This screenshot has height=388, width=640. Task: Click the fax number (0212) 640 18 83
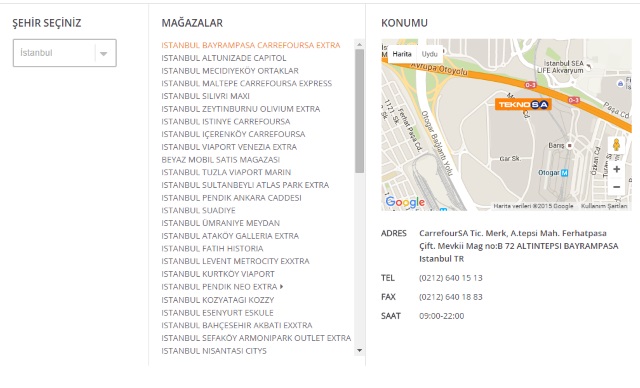[451, 297]
